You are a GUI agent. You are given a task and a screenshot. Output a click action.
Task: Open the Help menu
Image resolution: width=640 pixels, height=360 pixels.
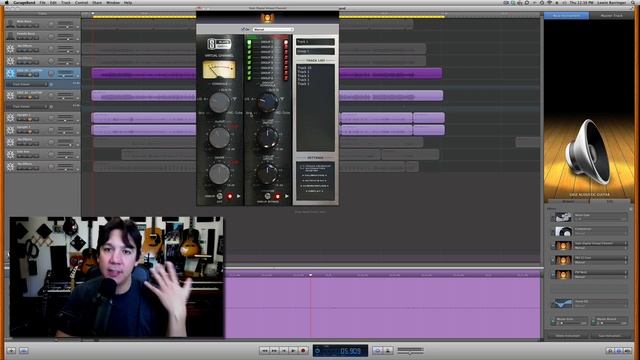[x=128, y=2]
